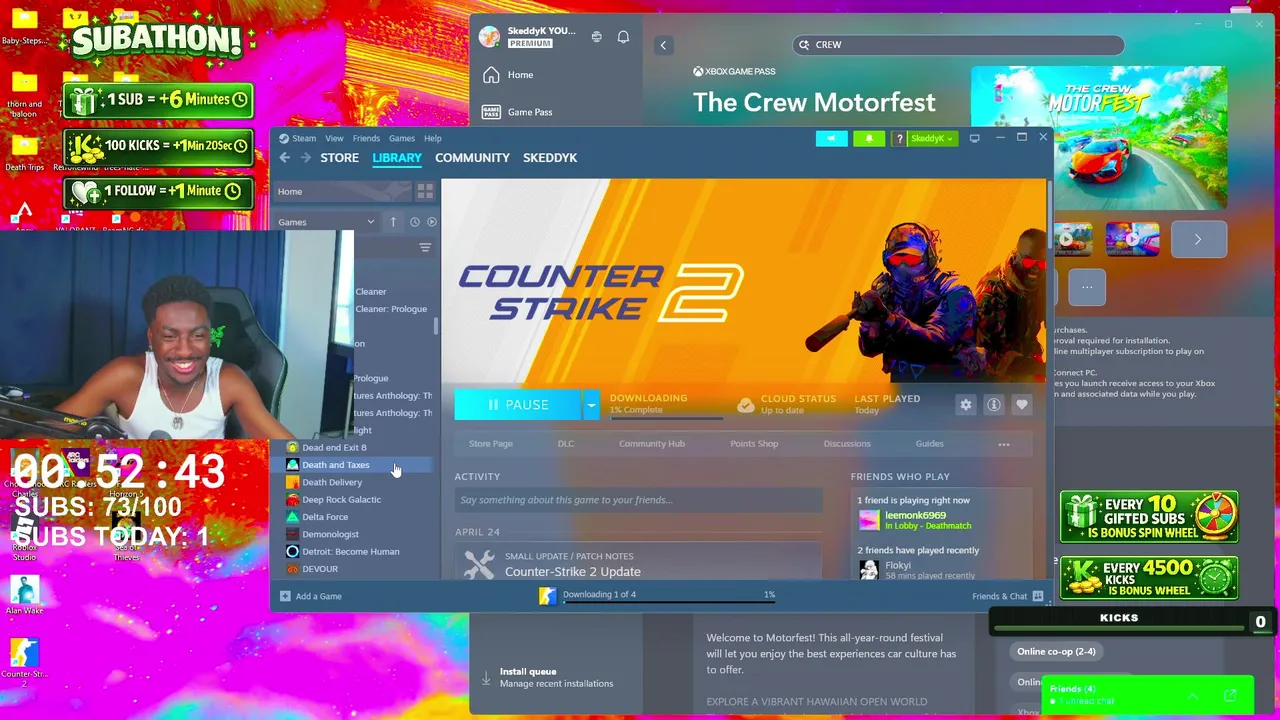Open the library advanced filter icon

coord(425,248)
